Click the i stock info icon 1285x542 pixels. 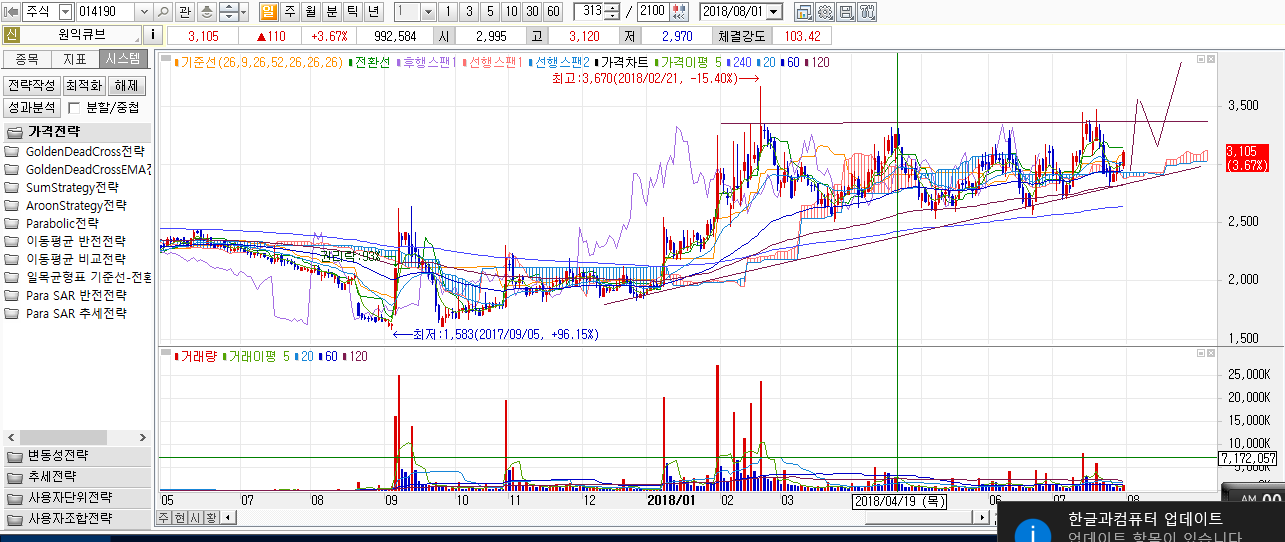click(154, 35)
